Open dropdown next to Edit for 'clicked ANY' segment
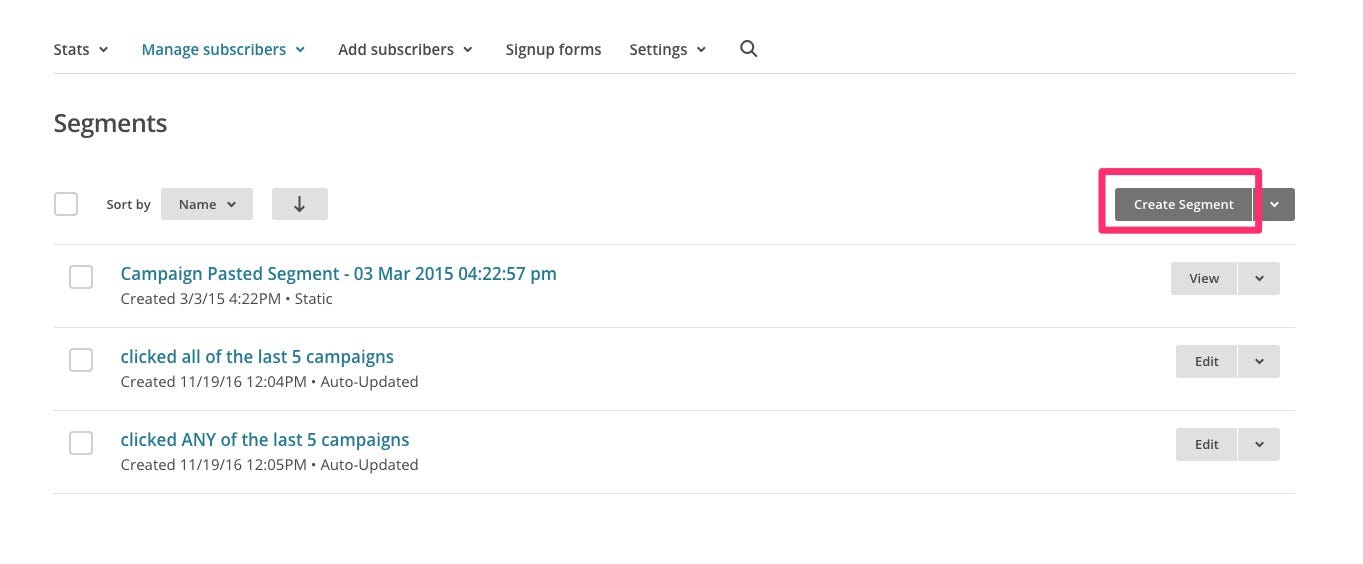The width and height of the screenshot is (1363, 564). tap(1259, 444)
